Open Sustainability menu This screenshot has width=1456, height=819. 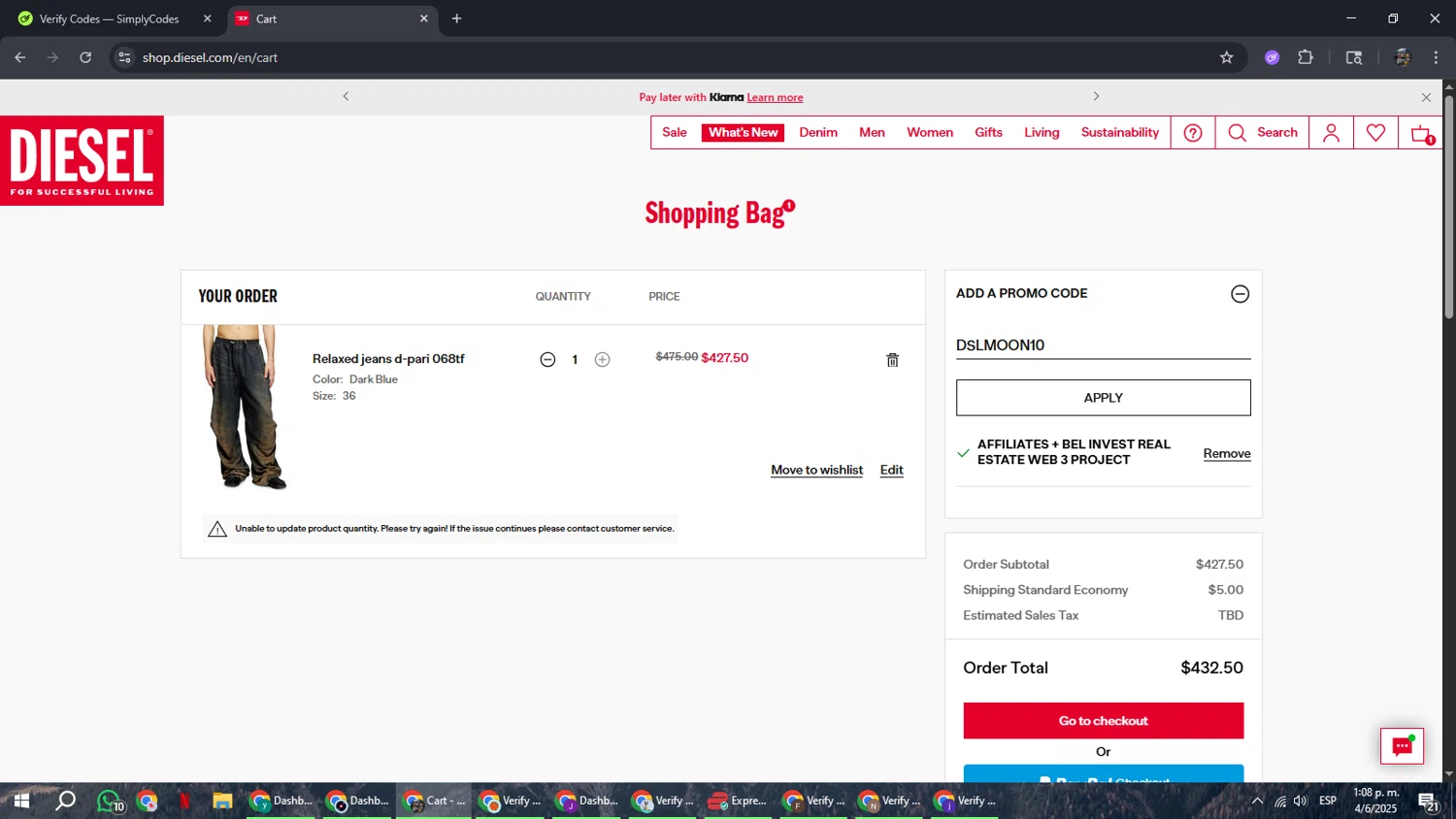1119,133
